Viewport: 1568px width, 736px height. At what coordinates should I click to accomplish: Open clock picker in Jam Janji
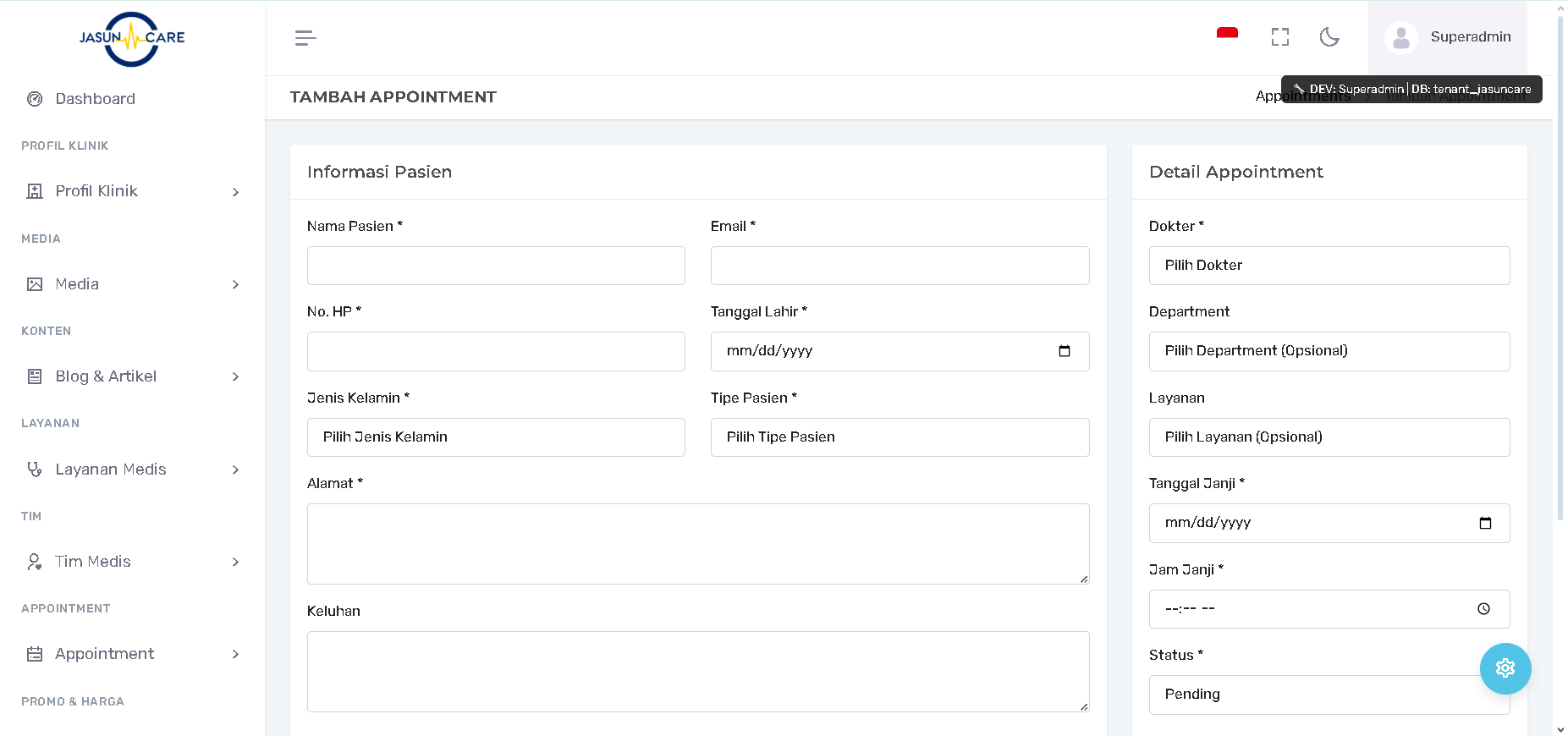coord(1483,609)
